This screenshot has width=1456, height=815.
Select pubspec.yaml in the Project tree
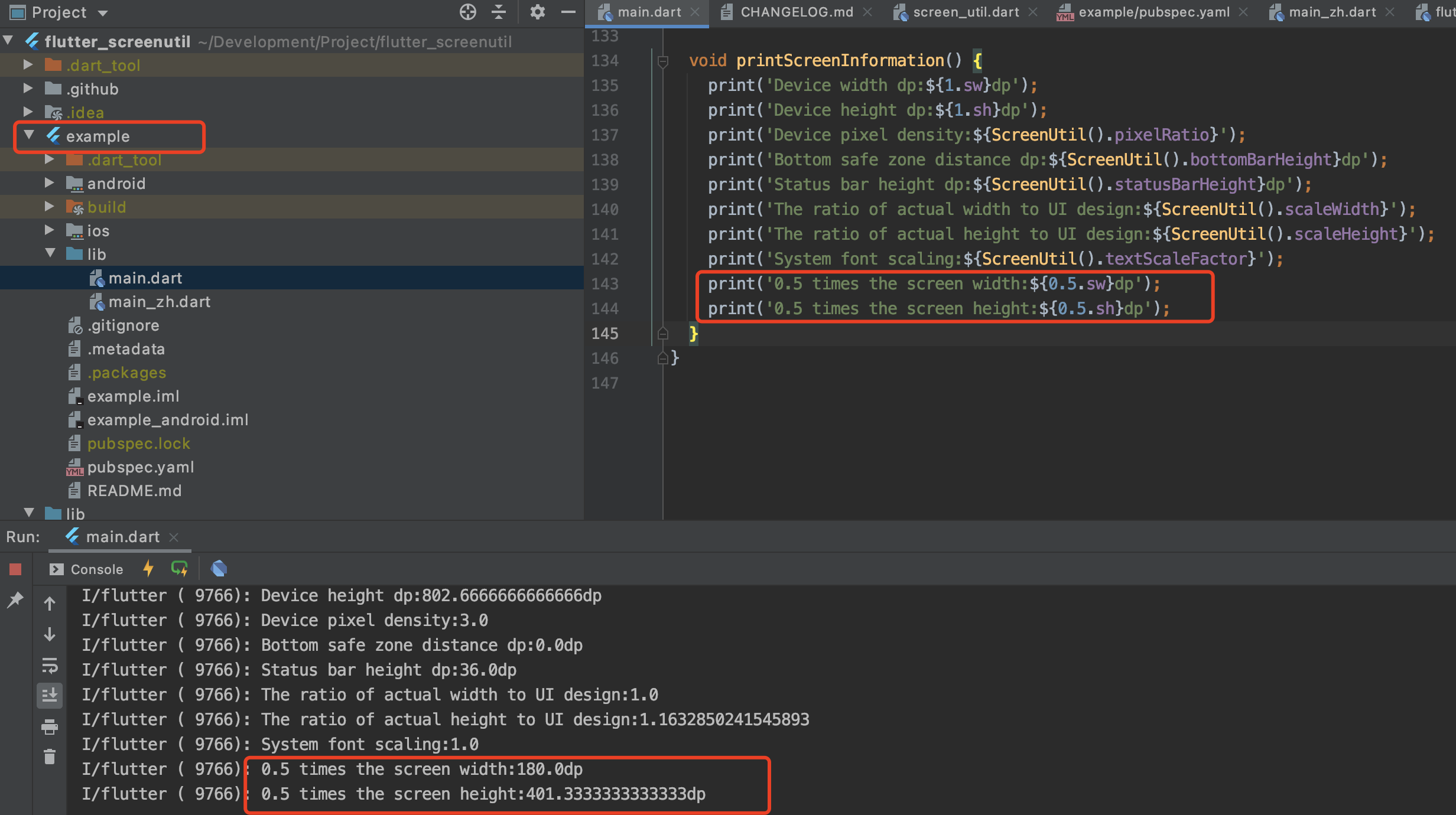click(140, 467)
